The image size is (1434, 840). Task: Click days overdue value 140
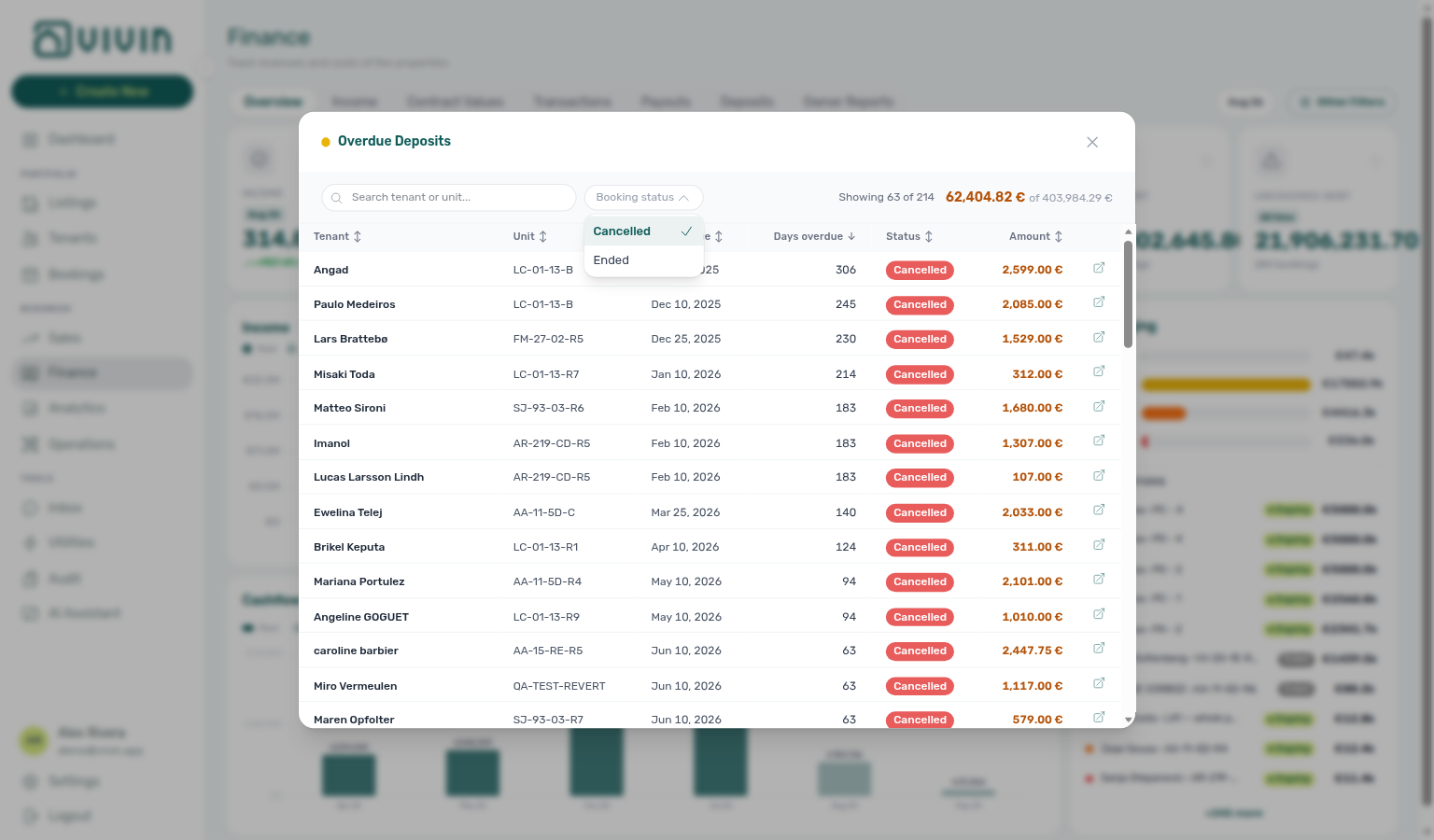846,513
